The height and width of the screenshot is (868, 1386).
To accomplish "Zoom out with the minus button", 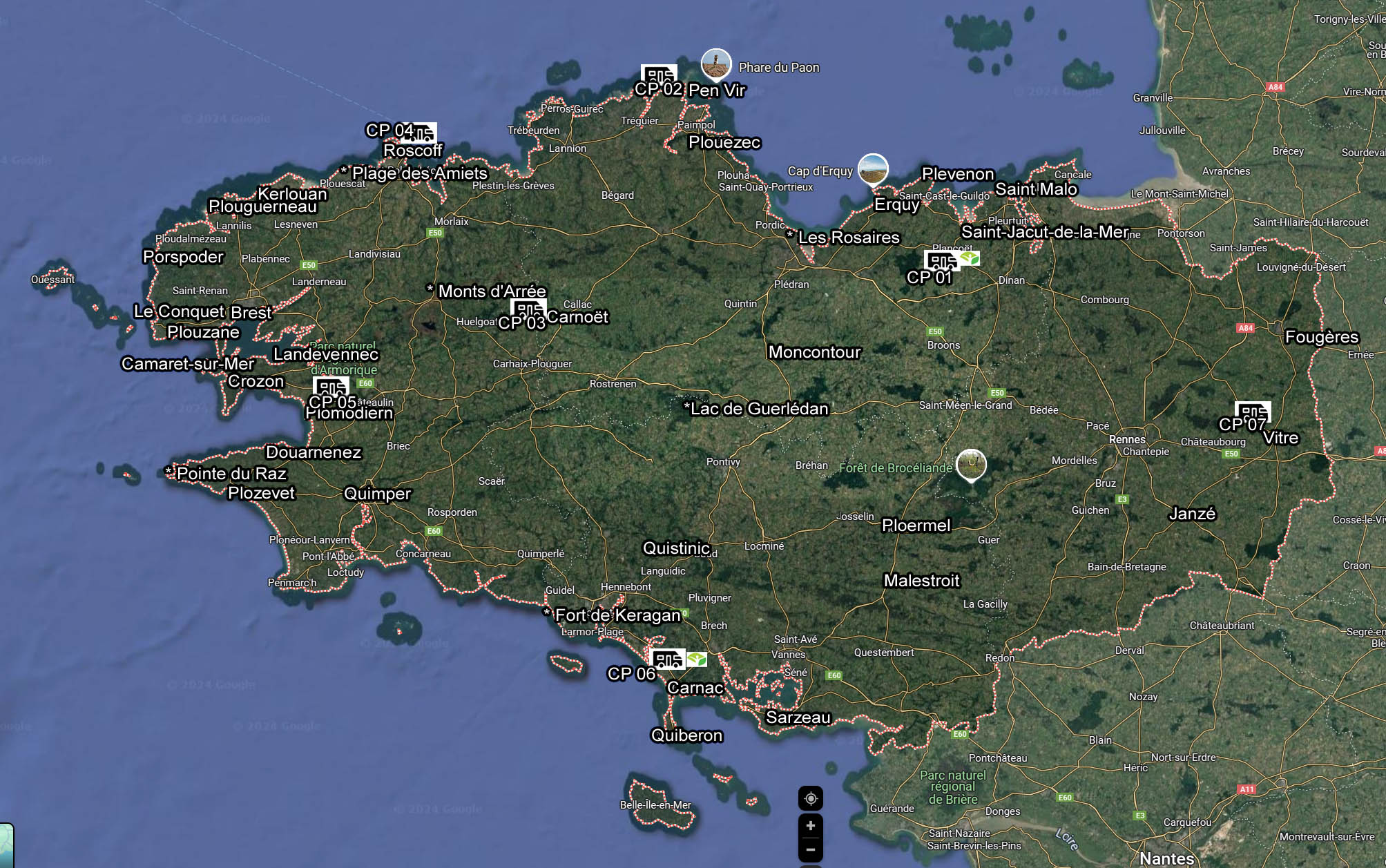I will coord(811,850).
